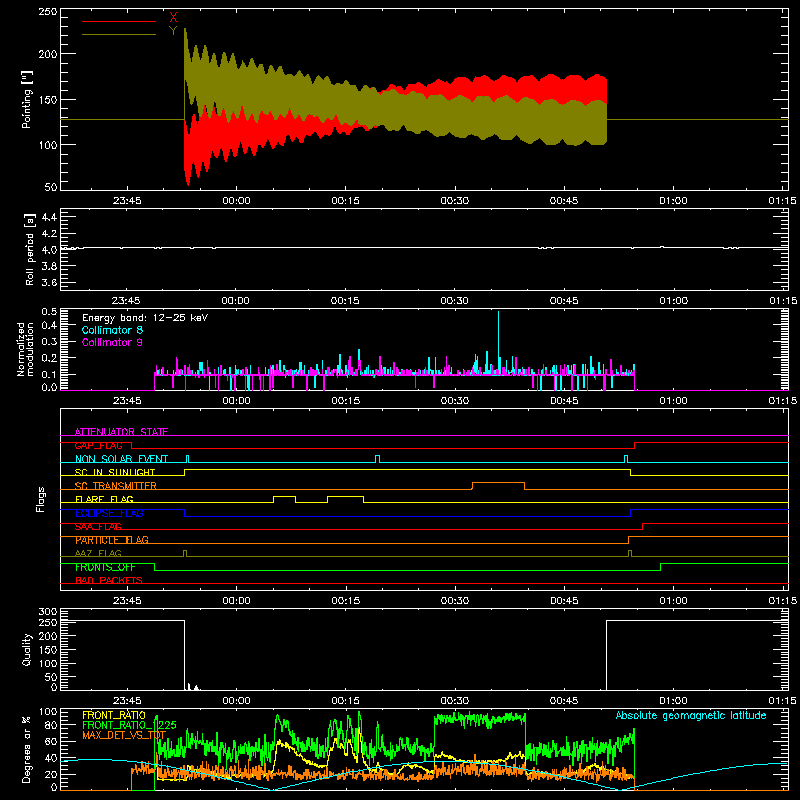Click the FRONTS_OFF flag label
This screenshot has width=800, height=800.
click(105, 567)
